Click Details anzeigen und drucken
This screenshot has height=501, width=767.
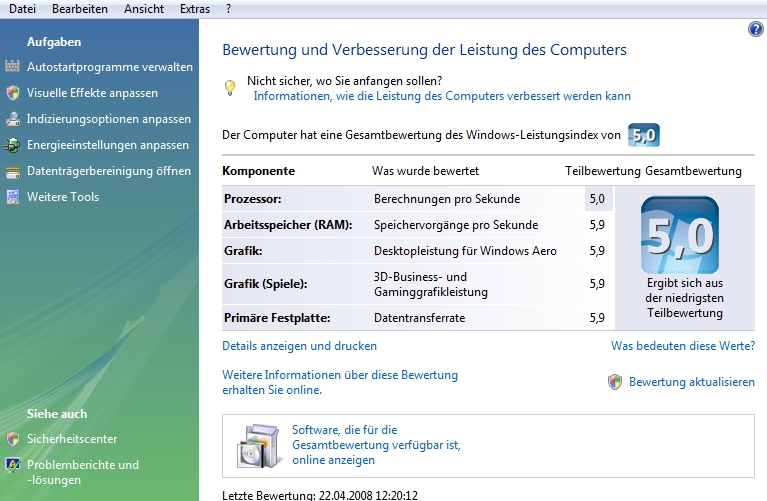[x=299, y=346]
